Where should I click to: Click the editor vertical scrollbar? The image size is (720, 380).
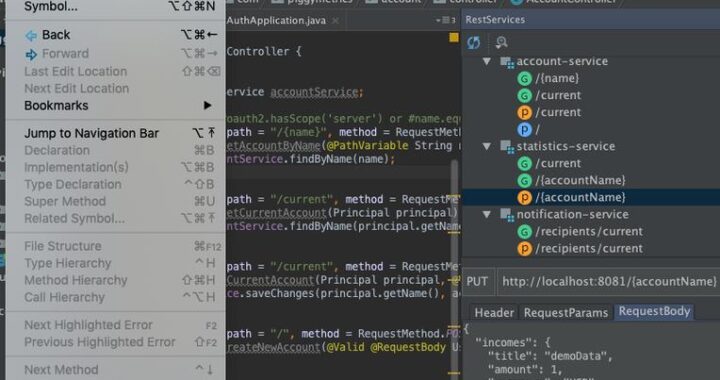pos(455,257)
